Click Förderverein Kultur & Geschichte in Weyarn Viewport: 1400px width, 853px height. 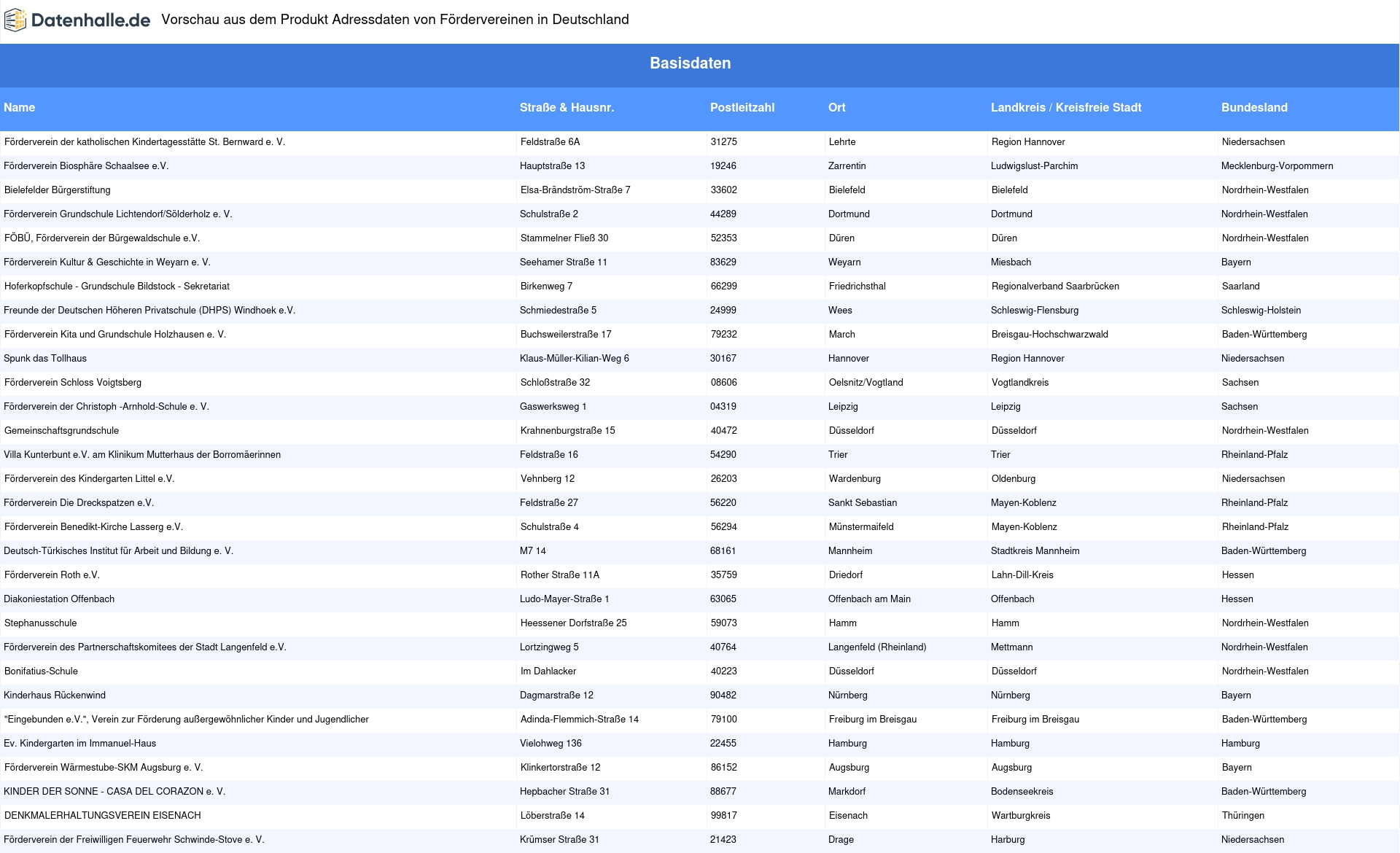click(x=107, y=262)
